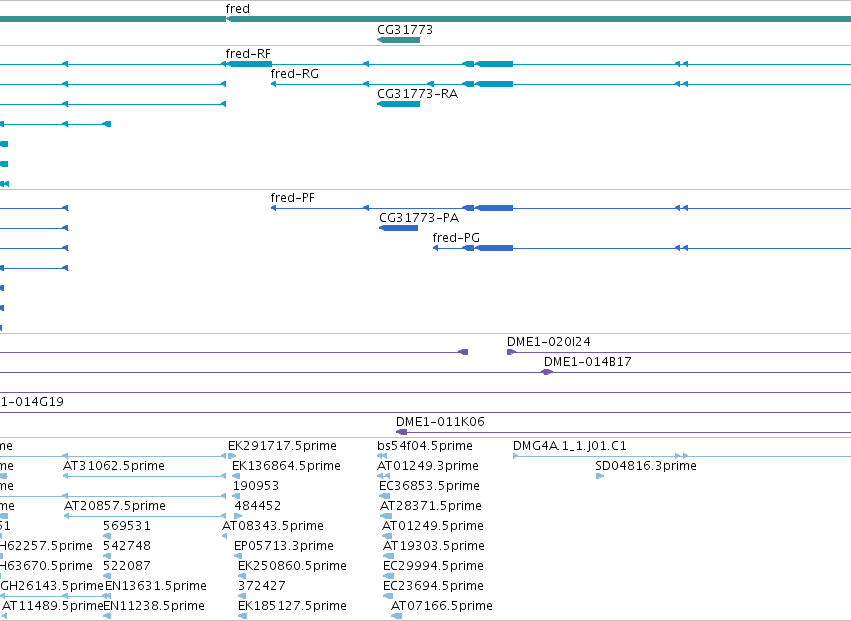The image size is (851, 621).
Task: Click the AT07166.5prime EST arrow glyph
Action: [x=397, y=616]
